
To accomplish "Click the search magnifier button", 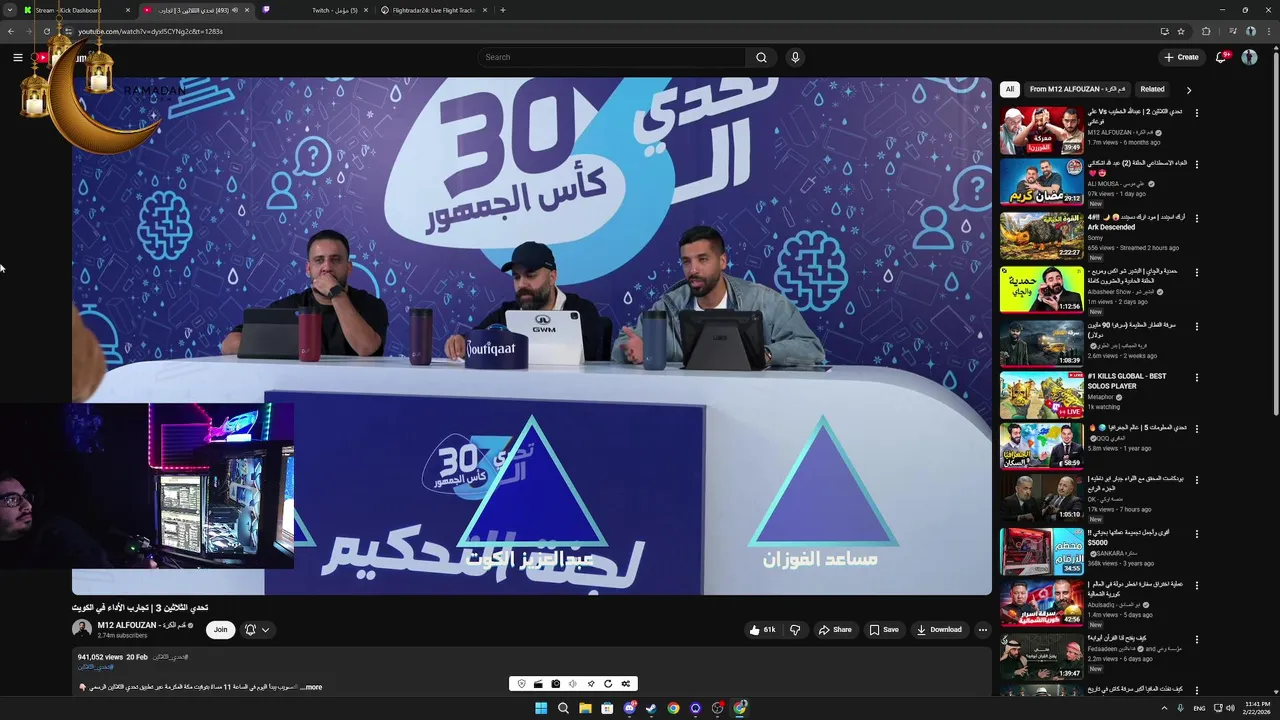I will pos(761,57).
